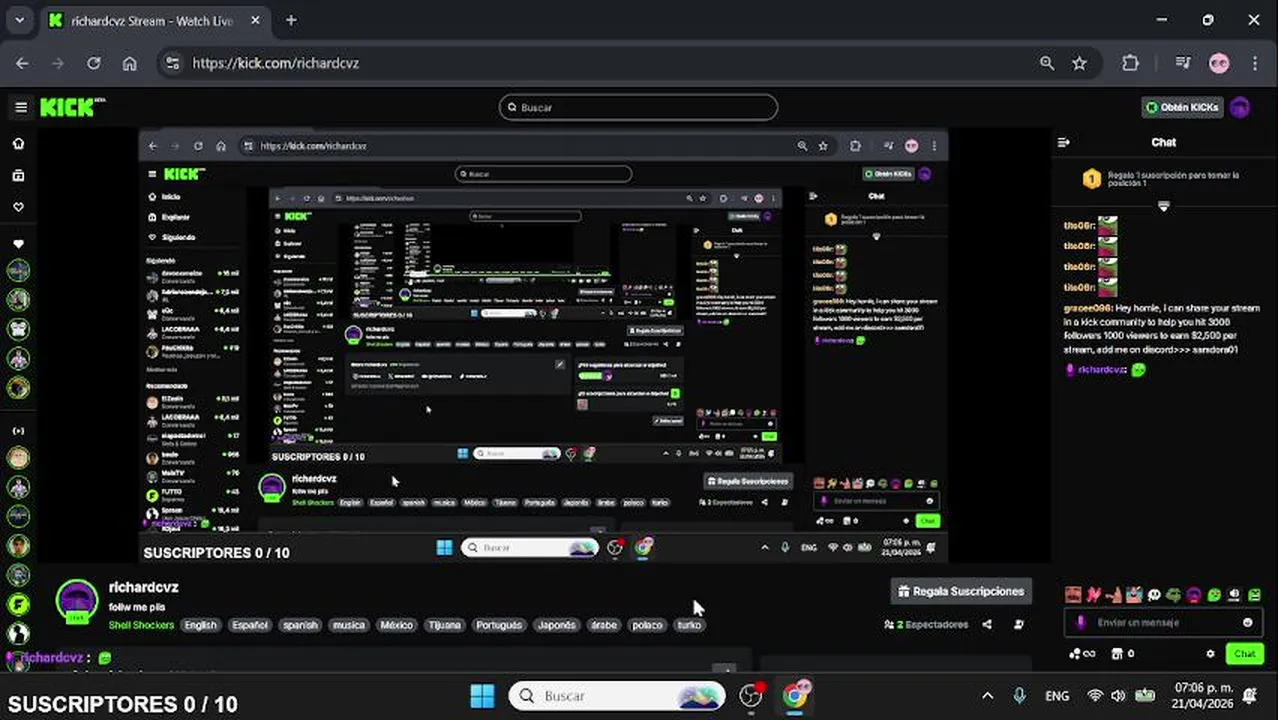Open the sidebar channel with green F avatar

pyautogui.click(x=18, y=604)
